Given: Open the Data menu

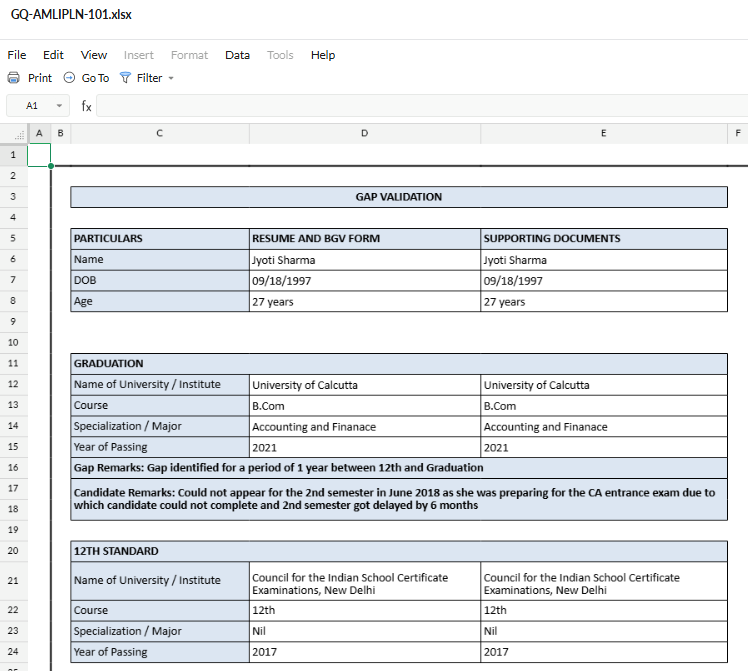Looking at the screenshot, I should click(x=237, y=55).
